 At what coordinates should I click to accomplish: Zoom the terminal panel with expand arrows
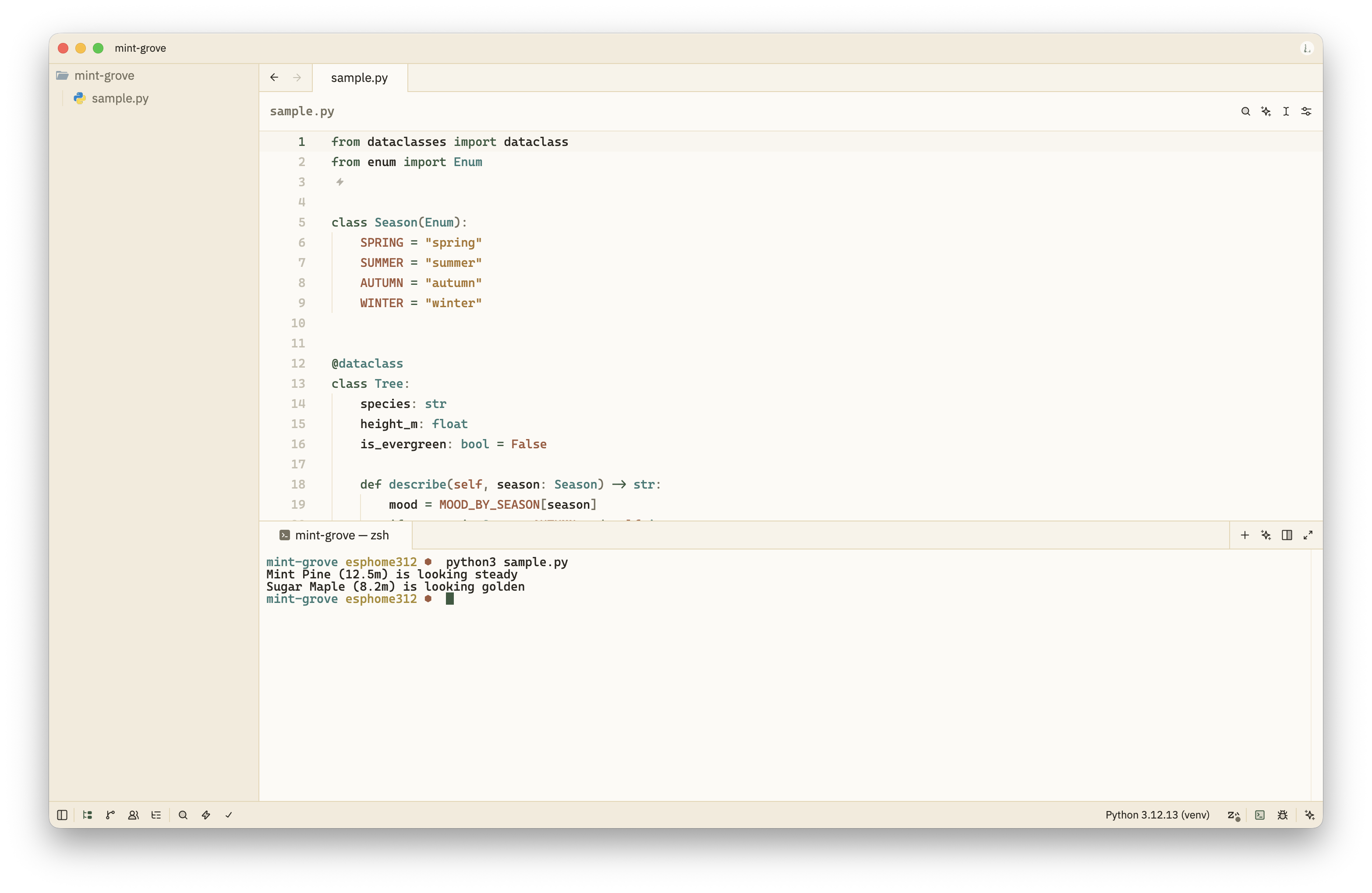pos(1308,535)
